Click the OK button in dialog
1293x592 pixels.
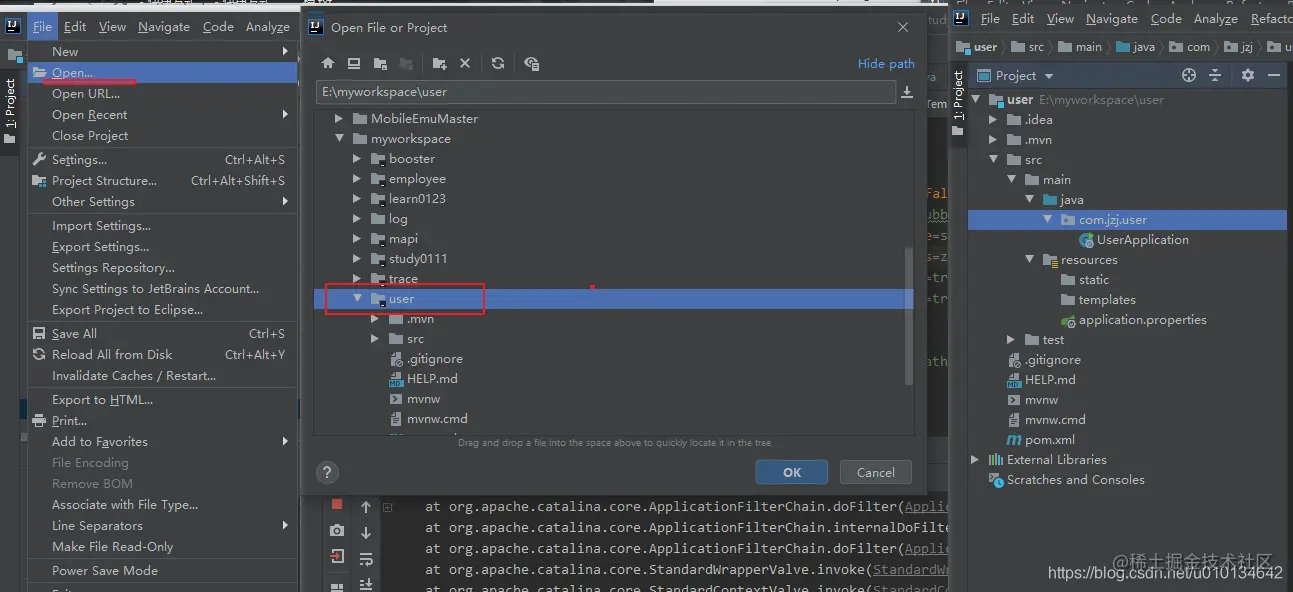pos(792,472)
